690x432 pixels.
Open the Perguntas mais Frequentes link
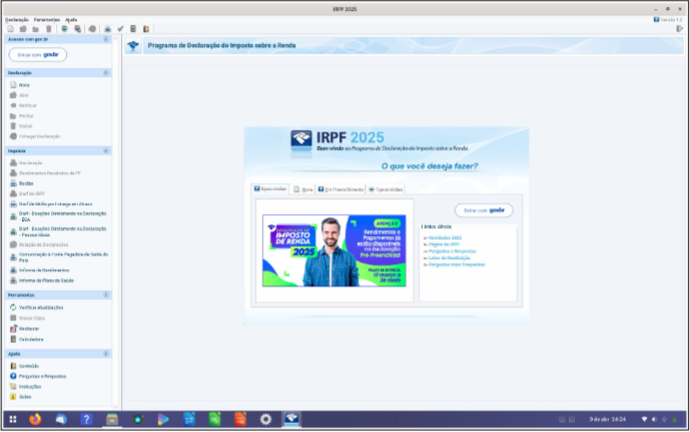coord(456,265)
